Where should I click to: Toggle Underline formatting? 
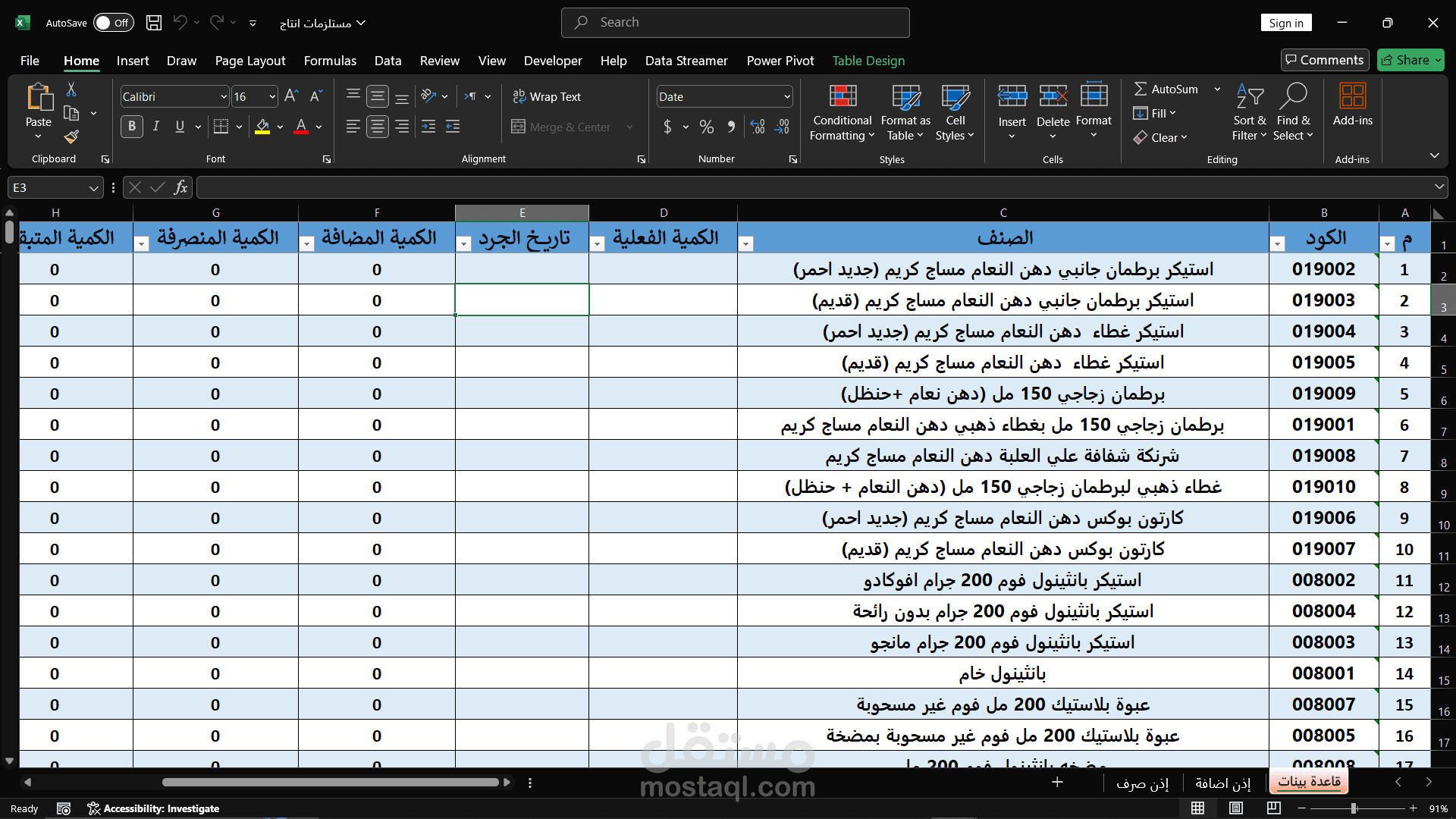point(180,127)
